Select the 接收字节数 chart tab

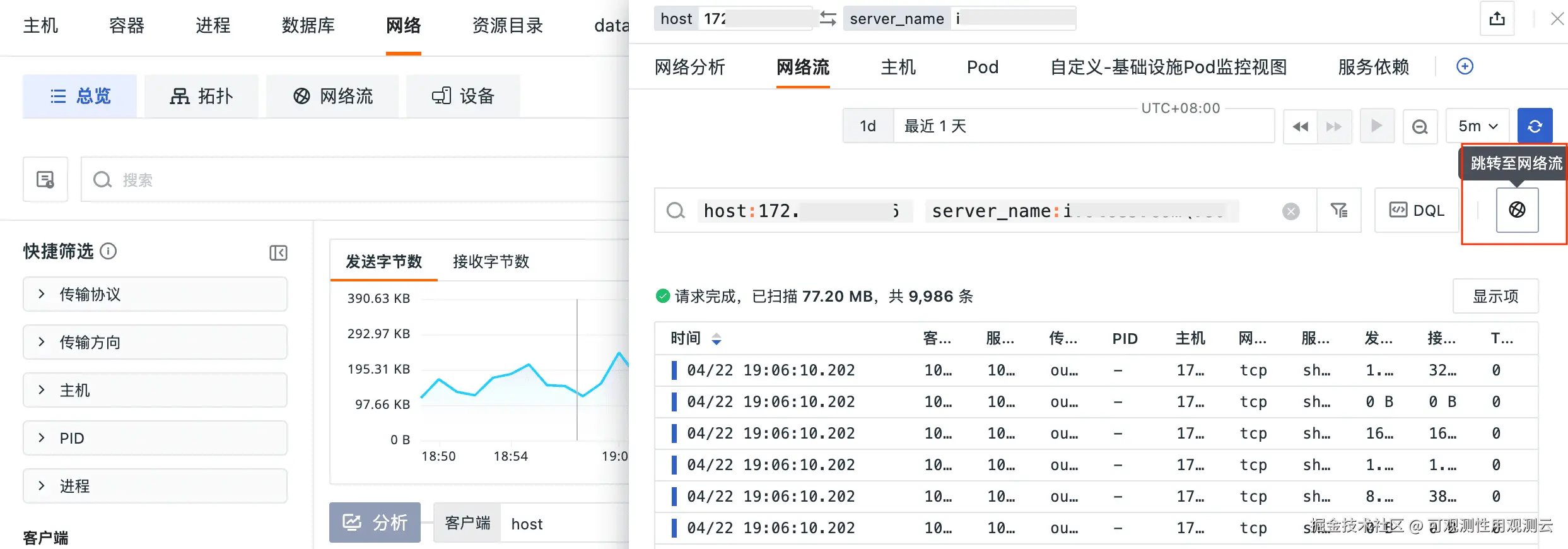tap(491, 261)
